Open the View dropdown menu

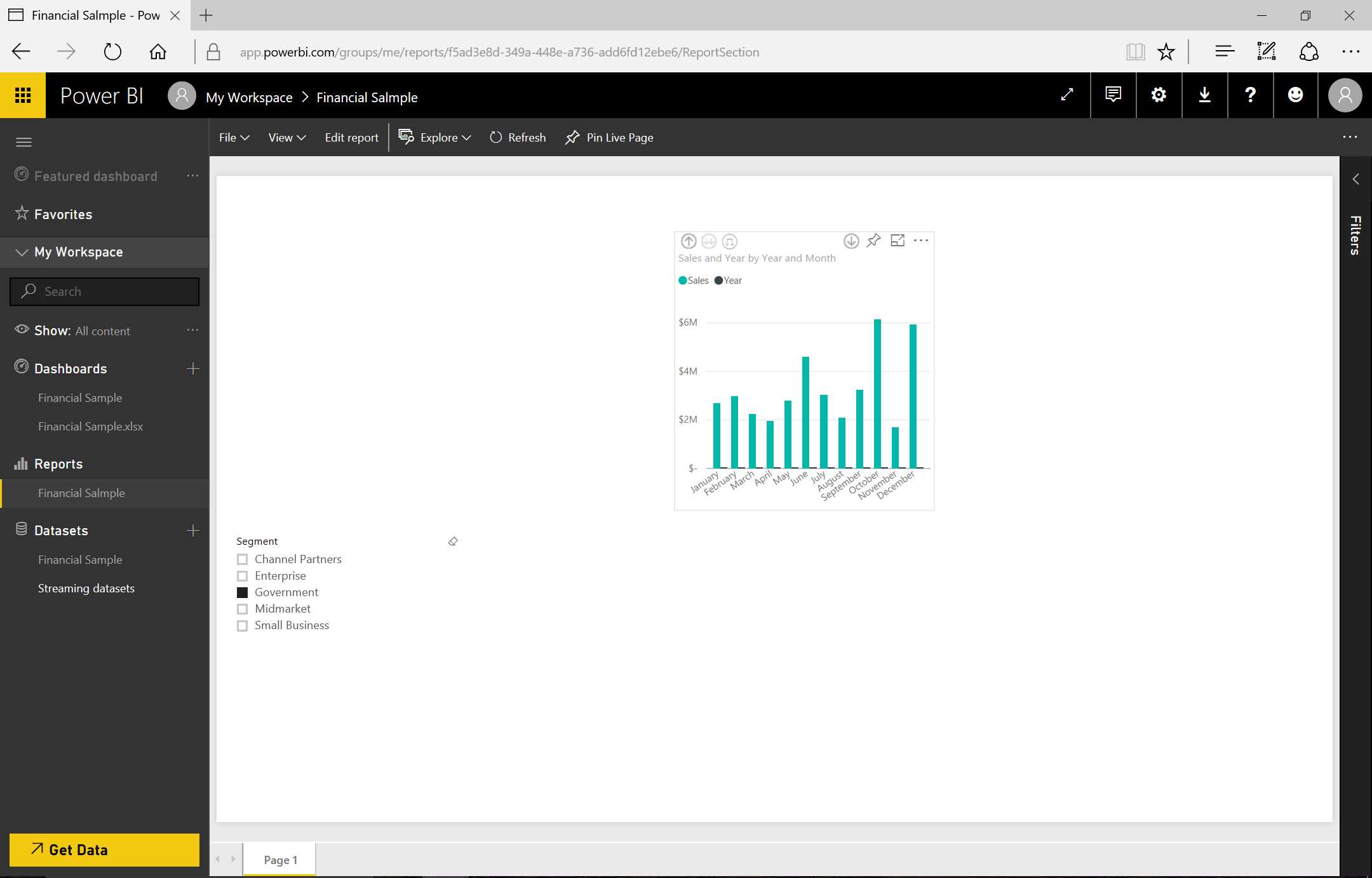(285, 137)
